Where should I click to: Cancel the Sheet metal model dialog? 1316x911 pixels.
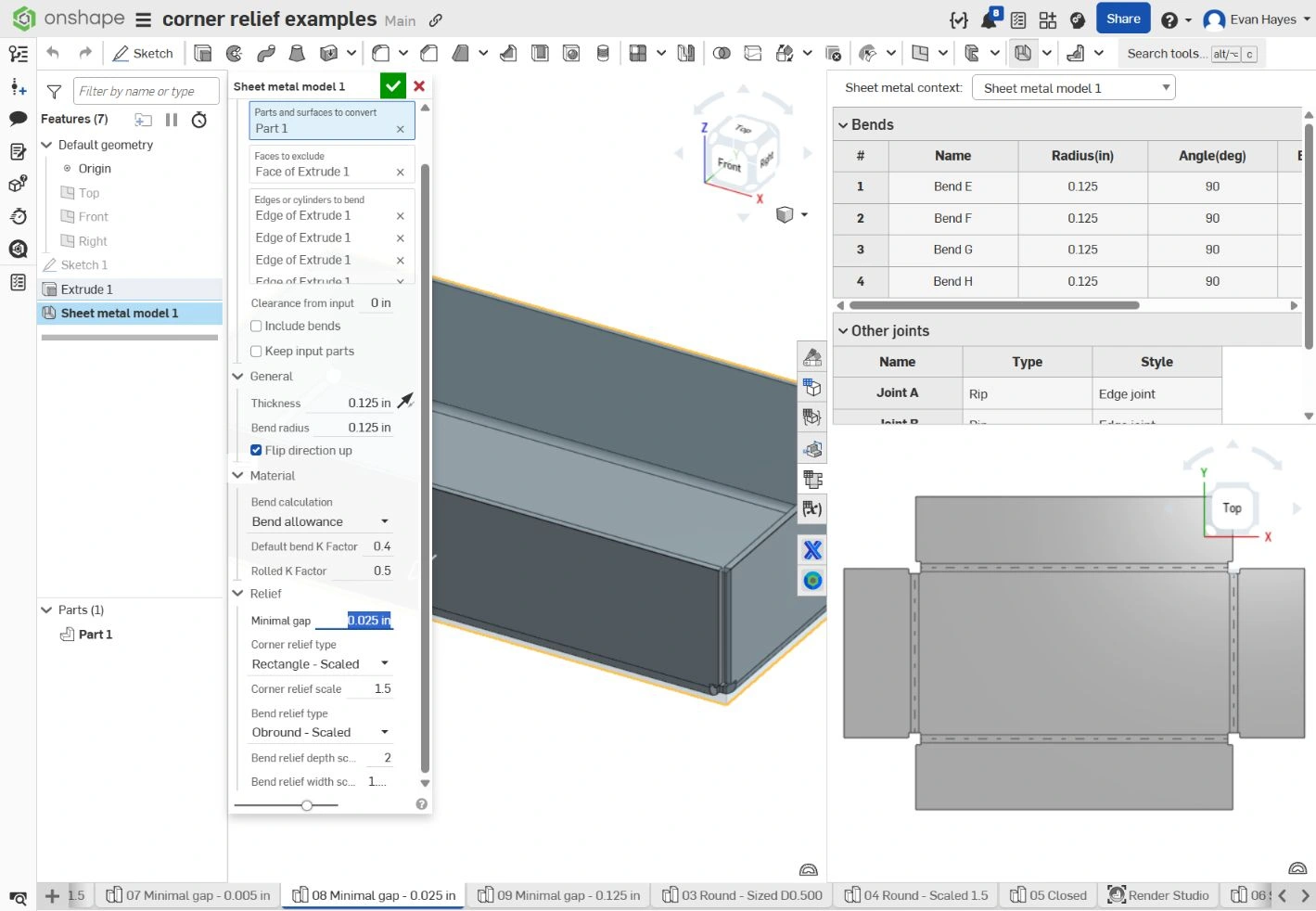419,86
